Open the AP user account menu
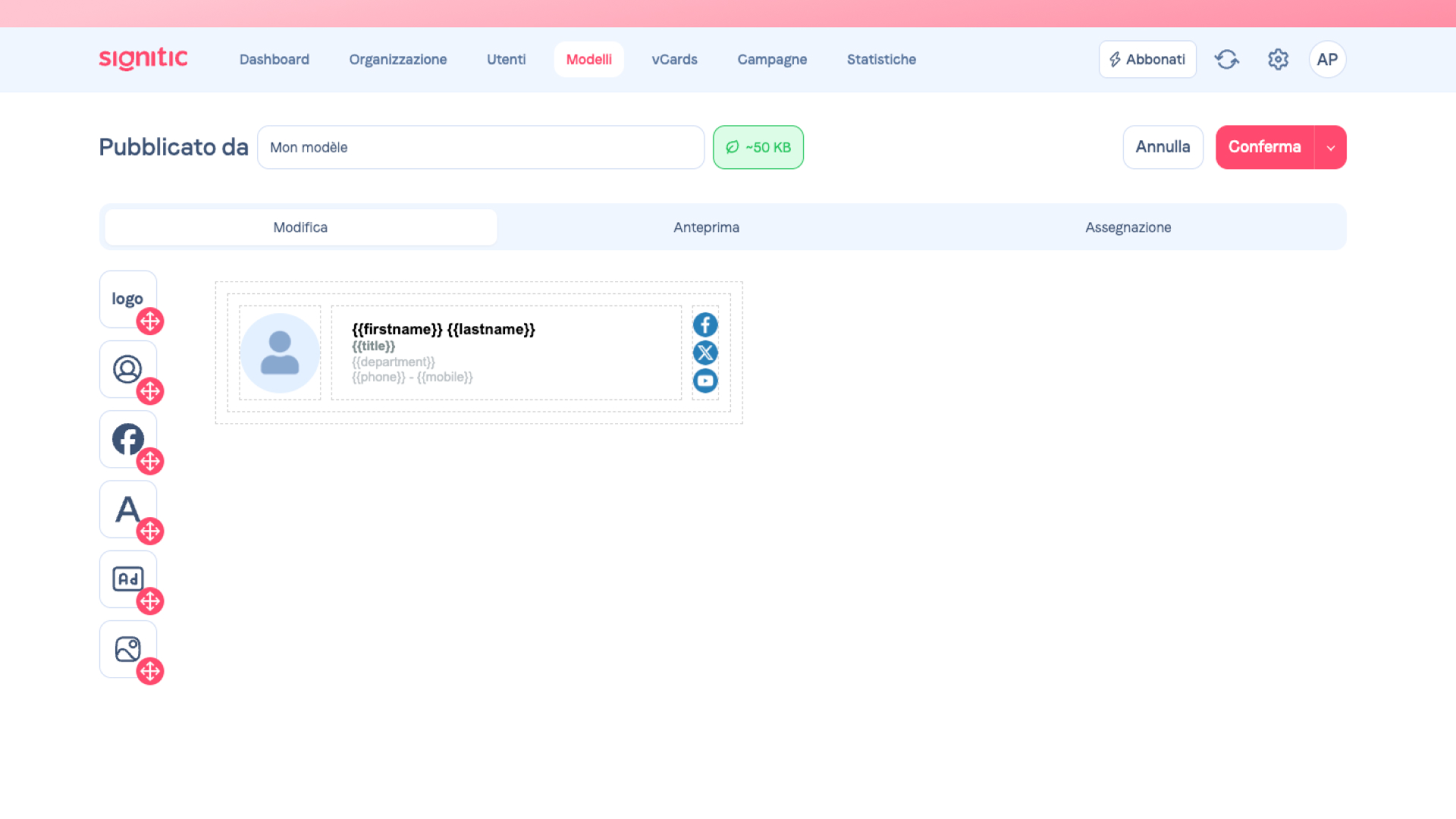The width and height of the screenshot is (1456, 819). tap(1327, 59)
